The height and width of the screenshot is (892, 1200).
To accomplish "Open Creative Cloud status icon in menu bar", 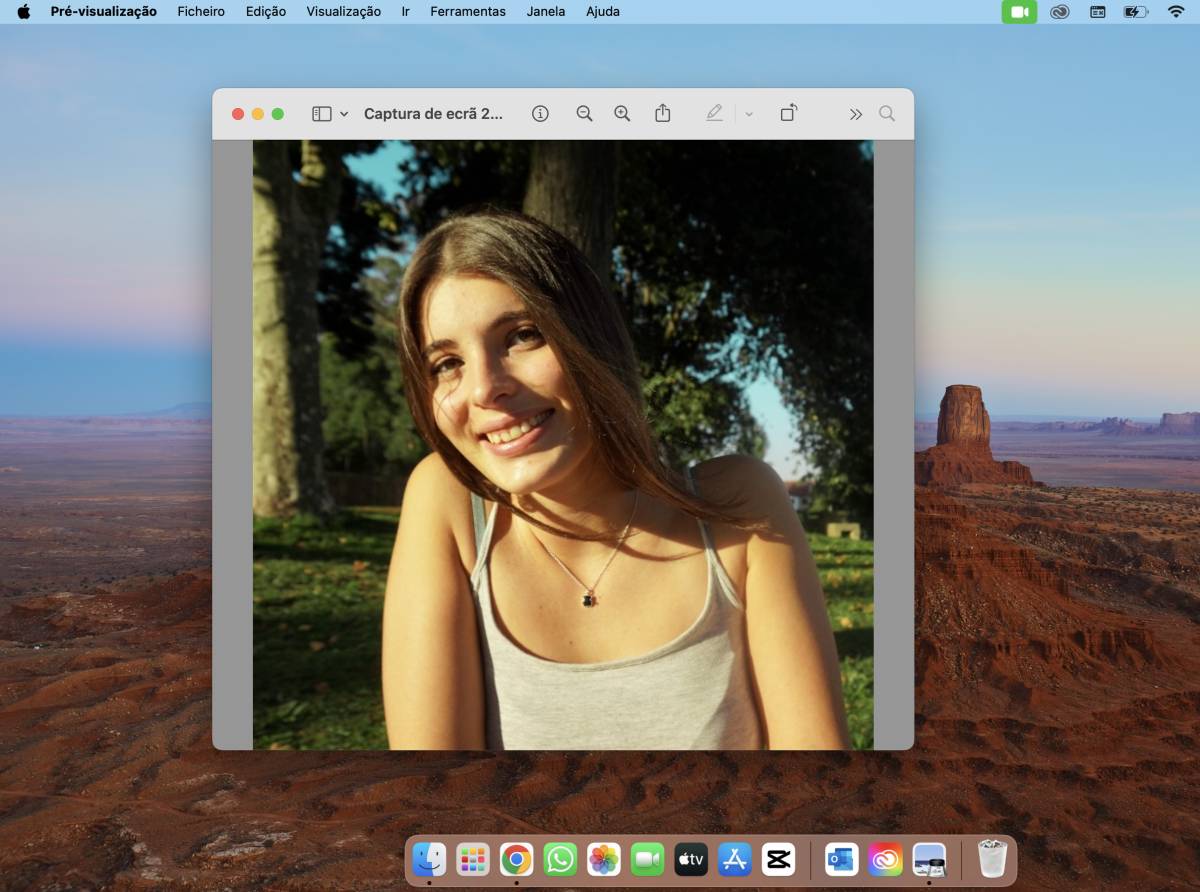I will (x=1060, y=12).
